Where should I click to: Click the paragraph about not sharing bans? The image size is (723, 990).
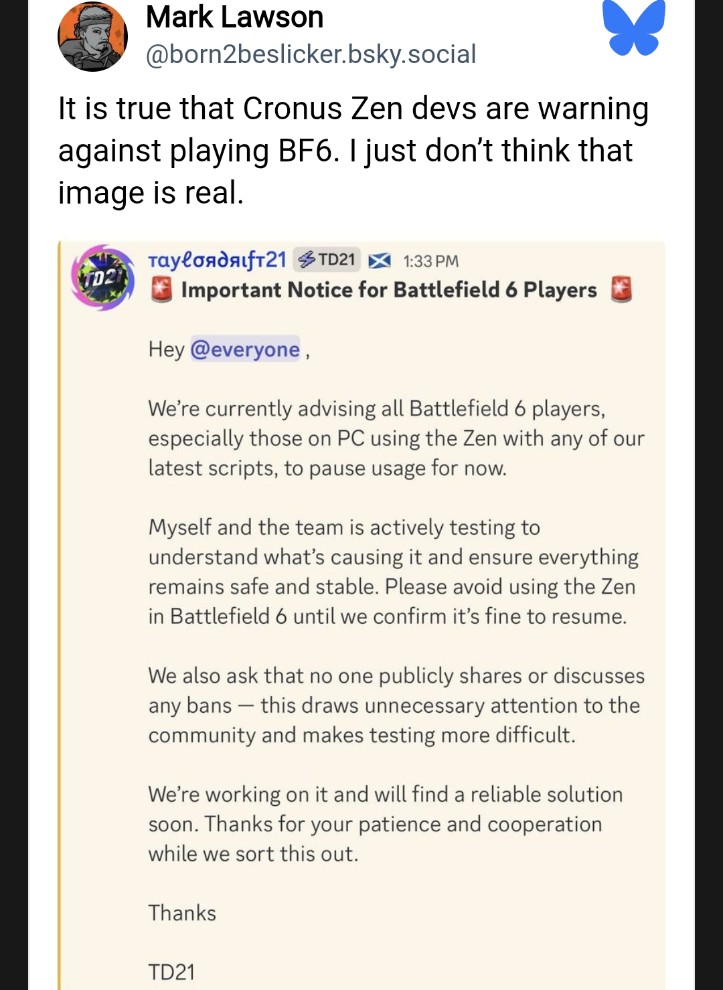[x=396, y=705]
